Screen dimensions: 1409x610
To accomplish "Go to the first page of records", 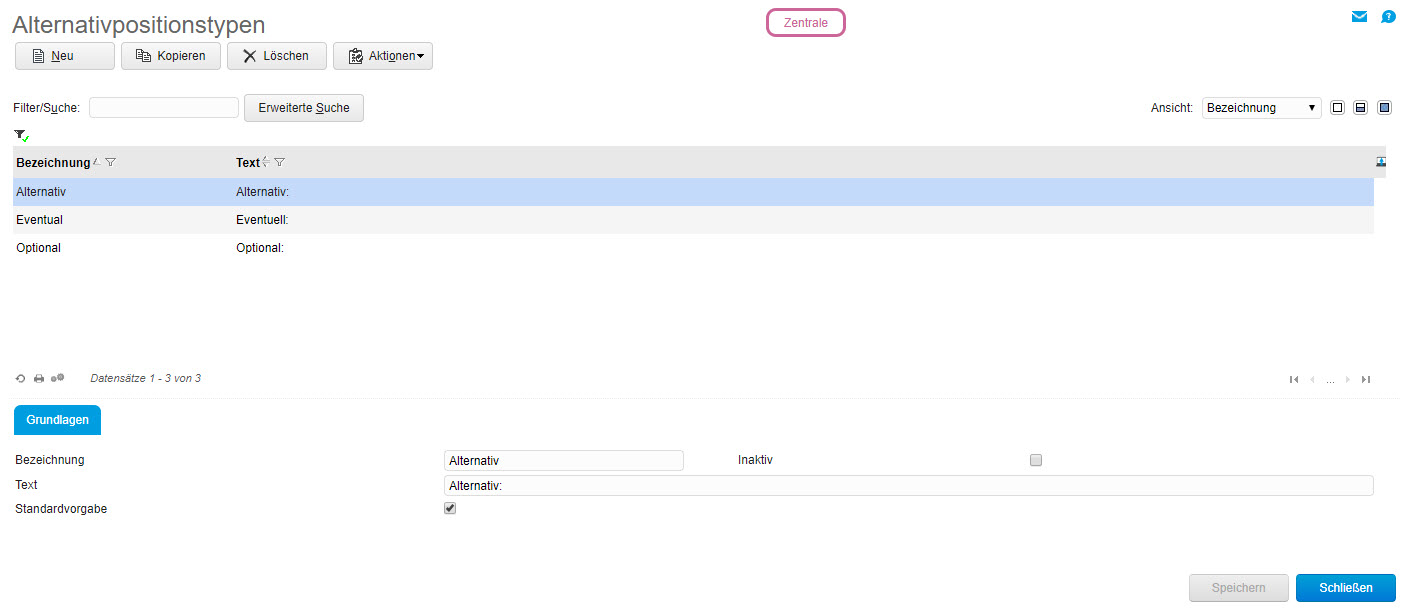I will pos(1294,379).
